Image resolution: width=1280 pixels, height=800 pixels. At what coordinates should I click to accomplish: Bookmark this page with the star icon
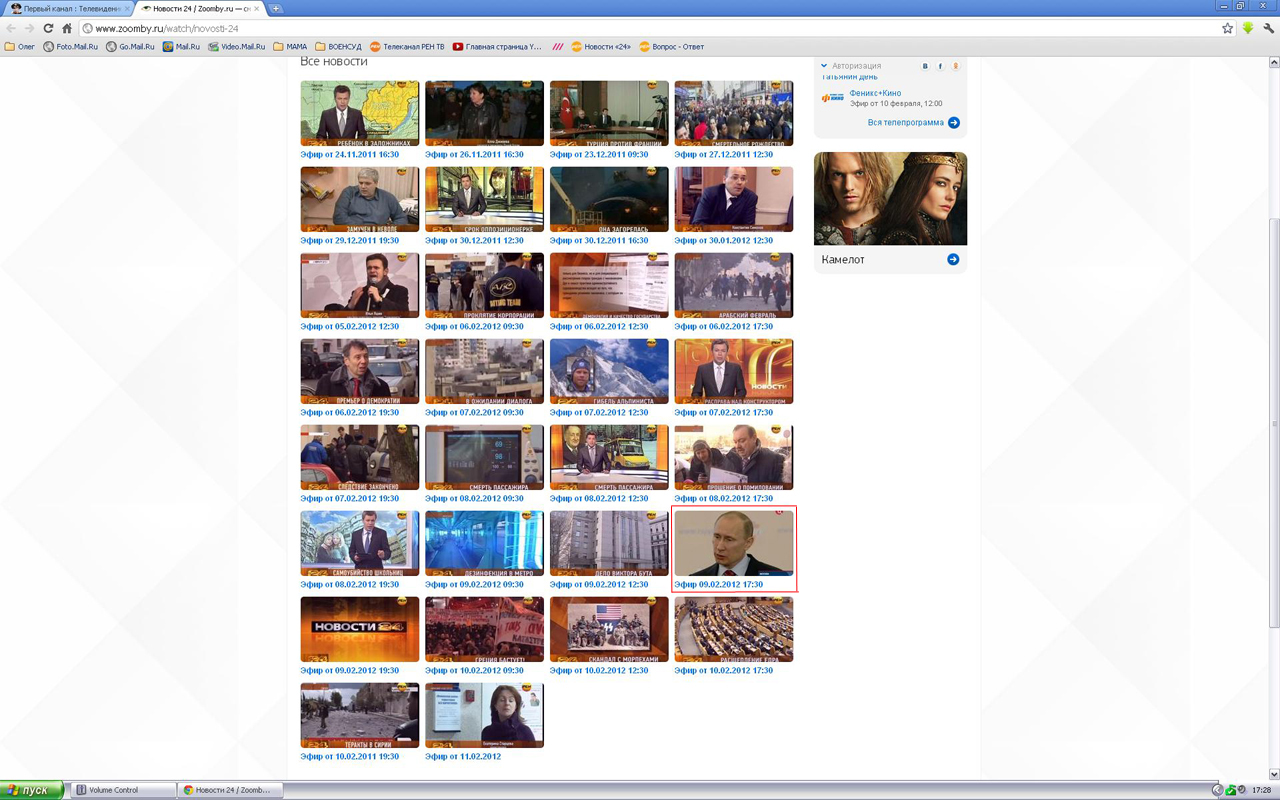[1227, 29]
